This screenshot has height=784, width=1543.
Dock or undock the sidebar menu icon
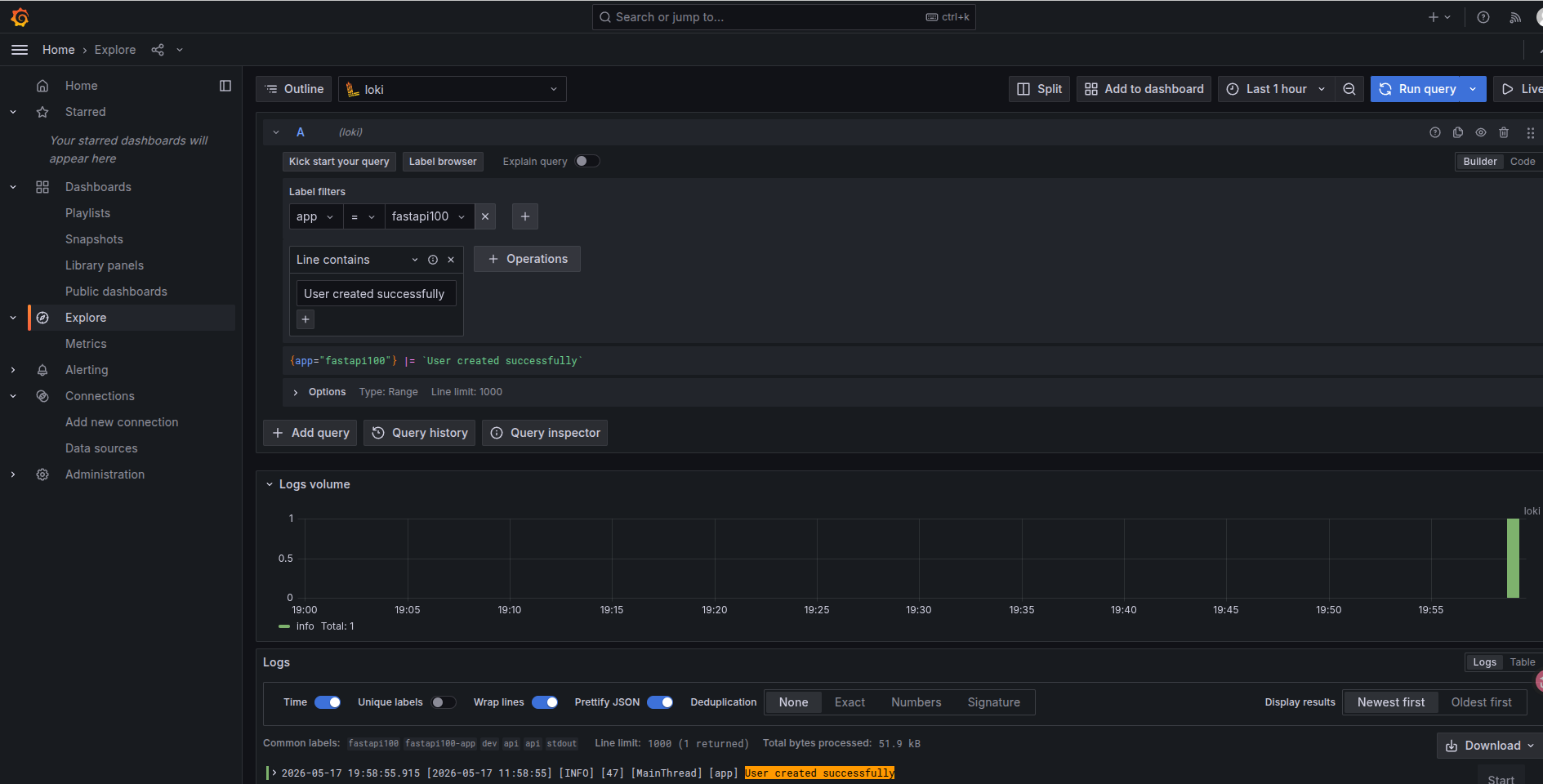tap(225, 86)
